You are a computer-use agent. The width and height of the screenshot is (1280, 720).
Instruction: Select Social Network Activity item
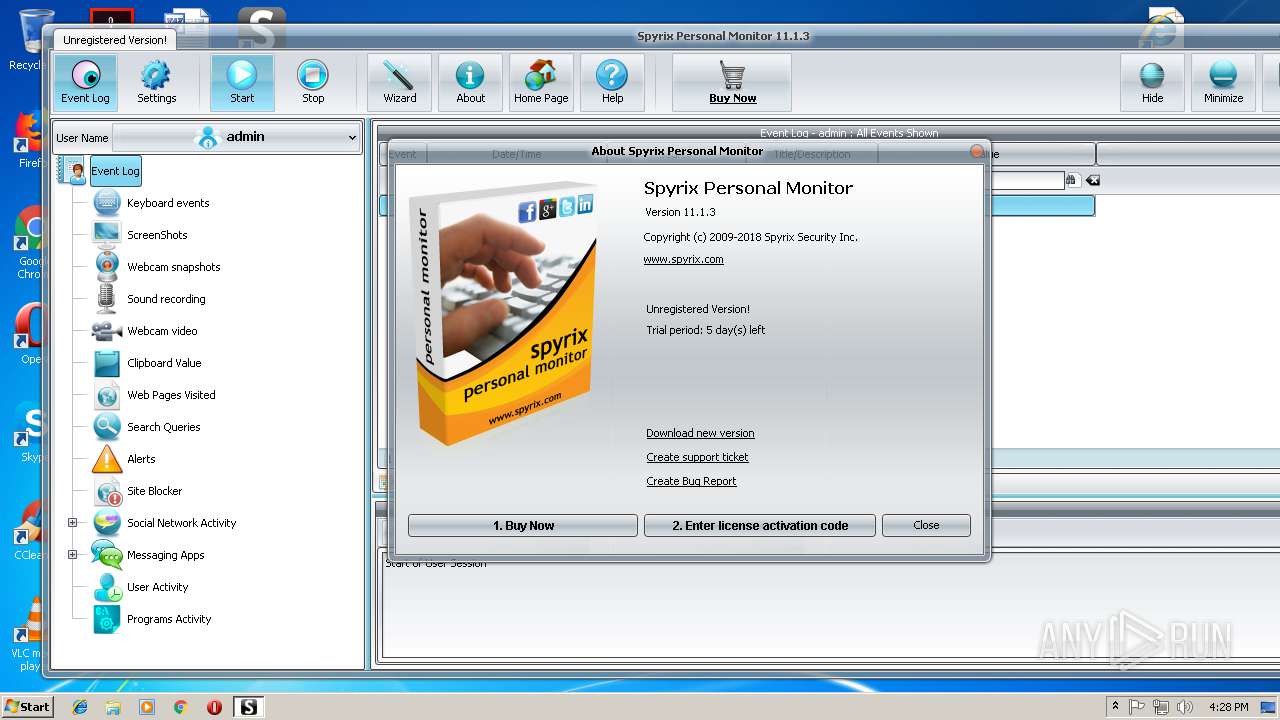click(x=181, y=523)
